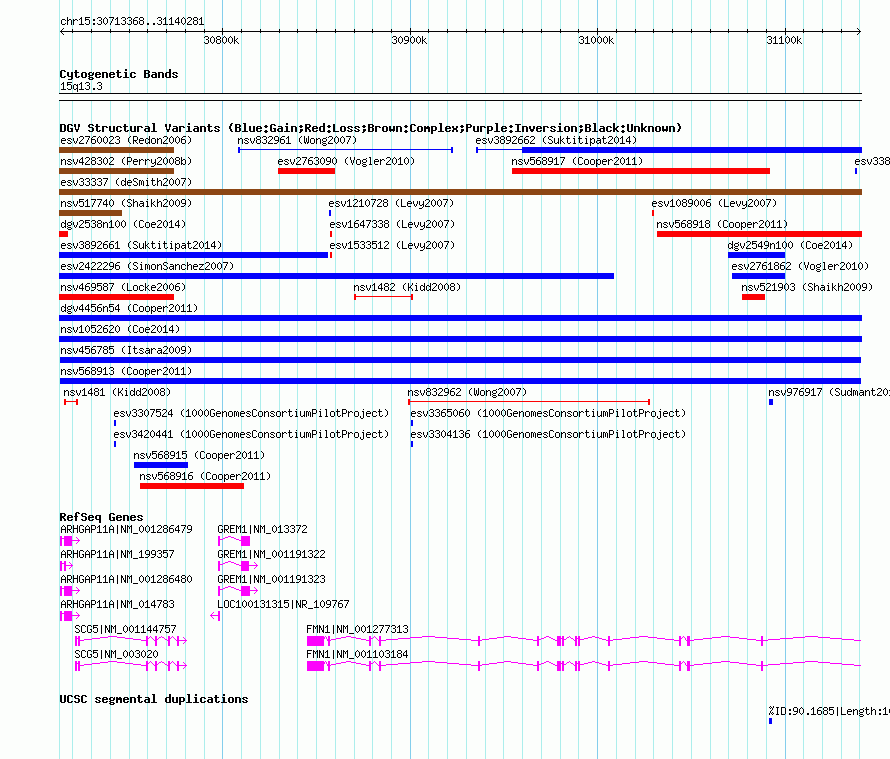Viewport: 890px width, 759px height.
Task: Open esv3892661 (Suktitipat2014) label
Action: click(141, 245)
